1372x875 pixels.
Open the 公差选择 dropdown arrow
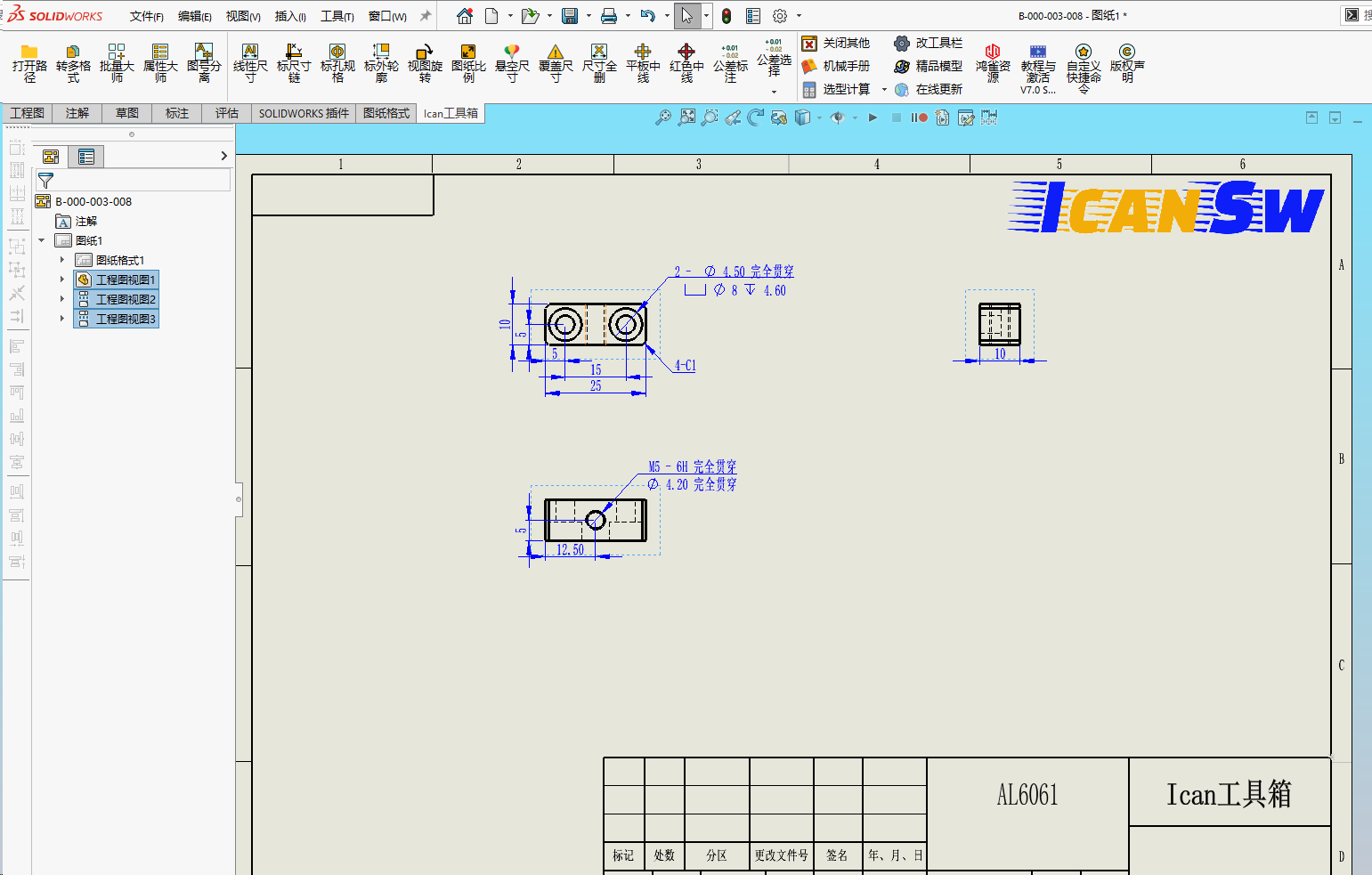tap(774, 92)
